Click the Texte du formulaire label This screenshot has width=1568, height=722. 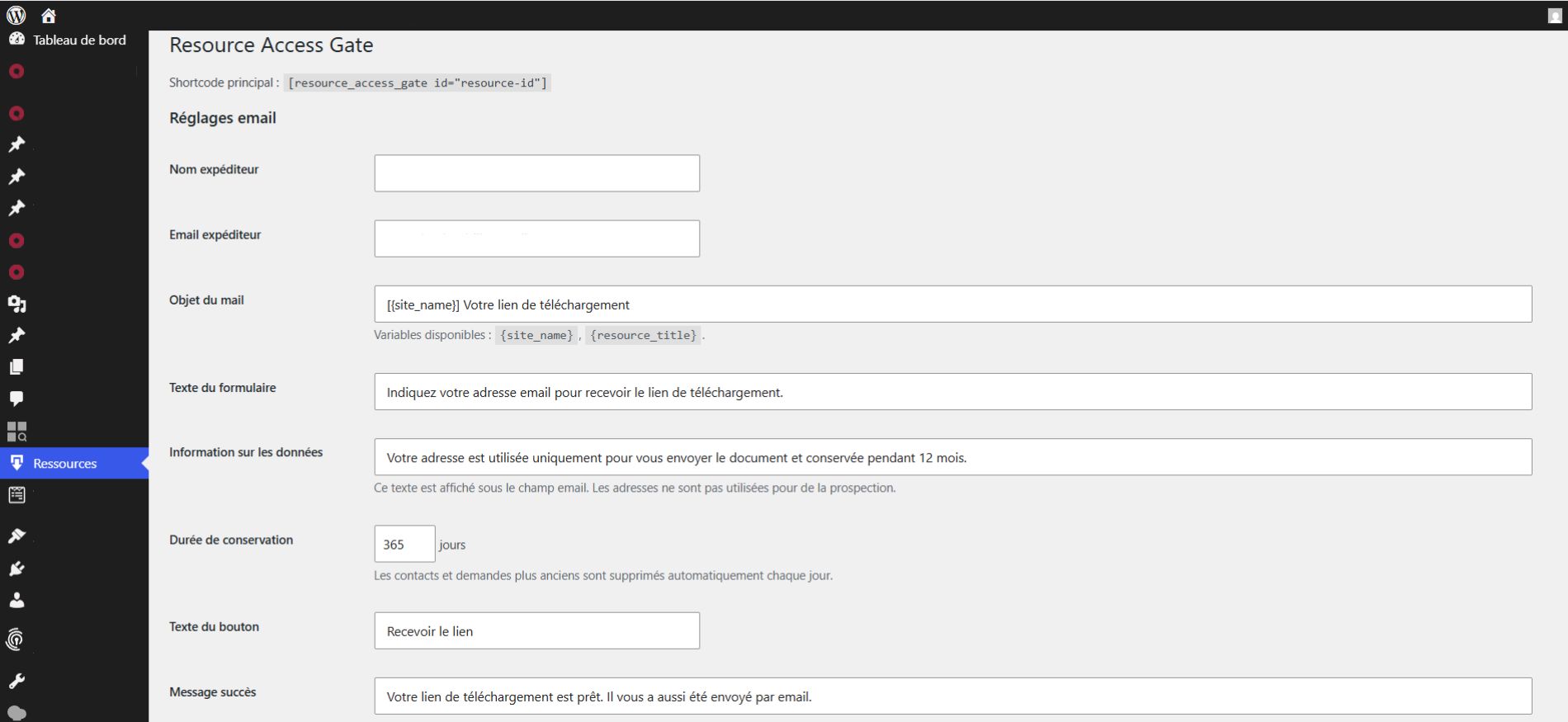click(x=223, y=387)
